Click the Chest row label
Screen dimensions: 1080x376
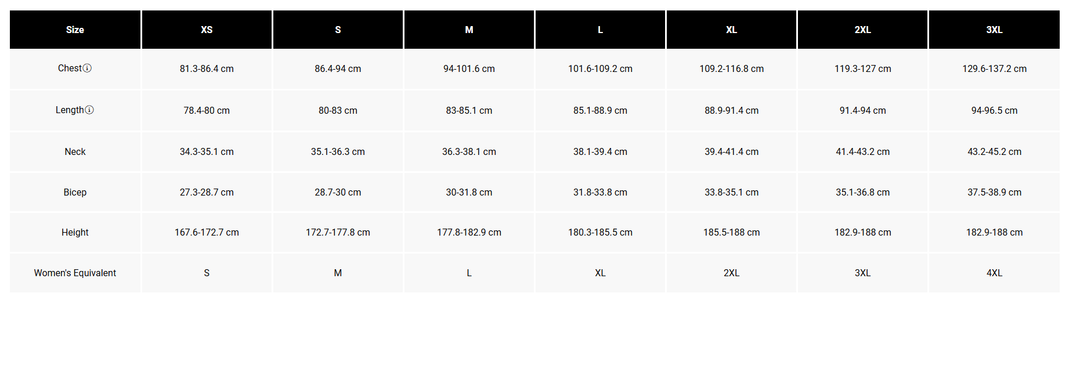tap(70, 68)
